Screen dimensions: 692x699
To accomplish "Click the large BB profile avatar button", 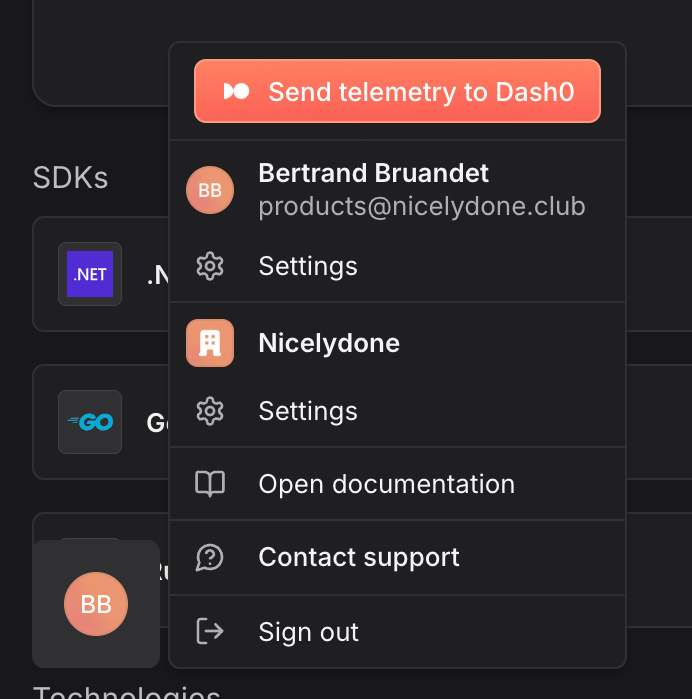I will pyautogui.click(x=96, y=604).
